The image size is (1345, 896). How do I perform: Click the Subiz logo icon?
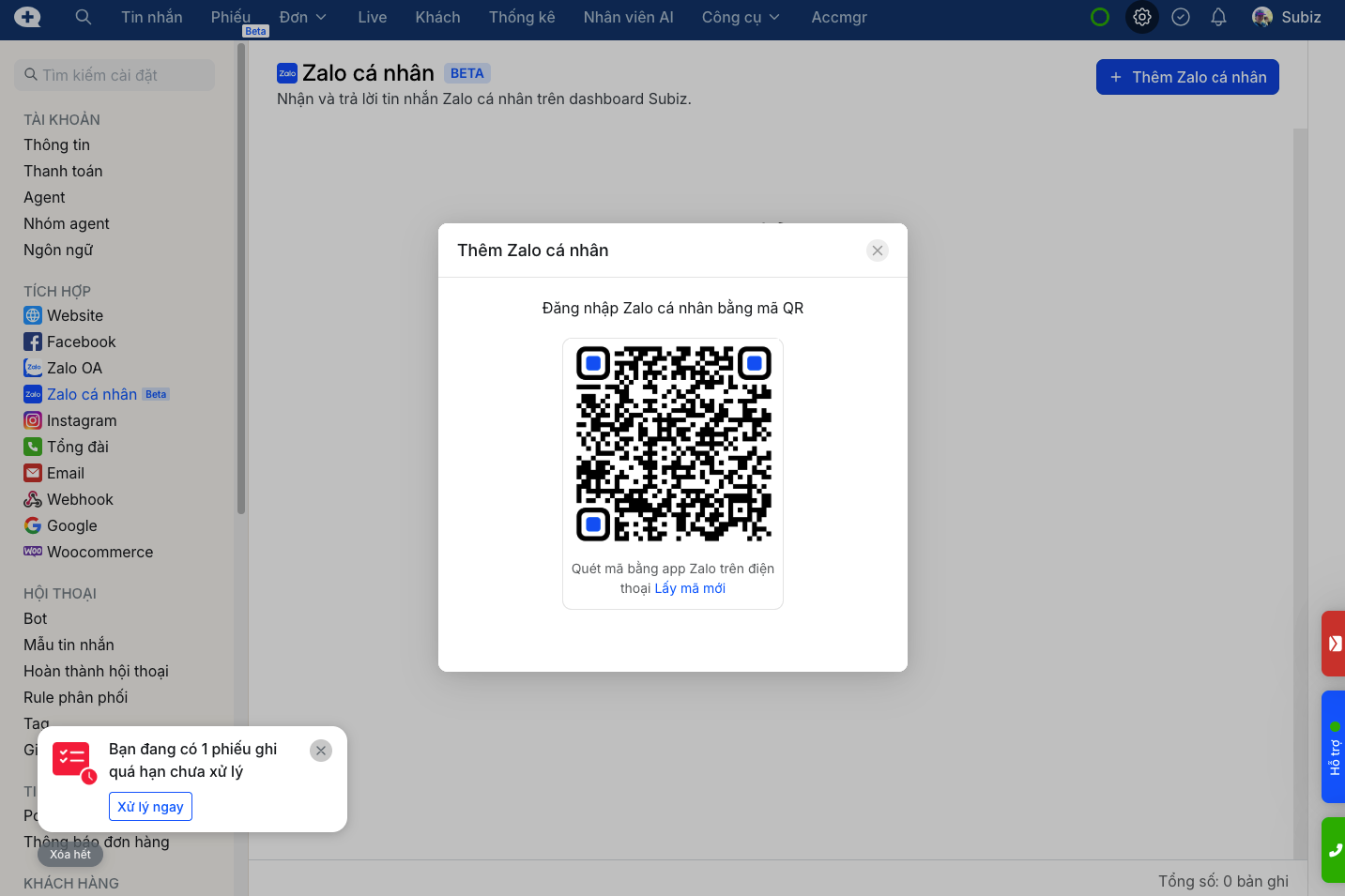27,17
